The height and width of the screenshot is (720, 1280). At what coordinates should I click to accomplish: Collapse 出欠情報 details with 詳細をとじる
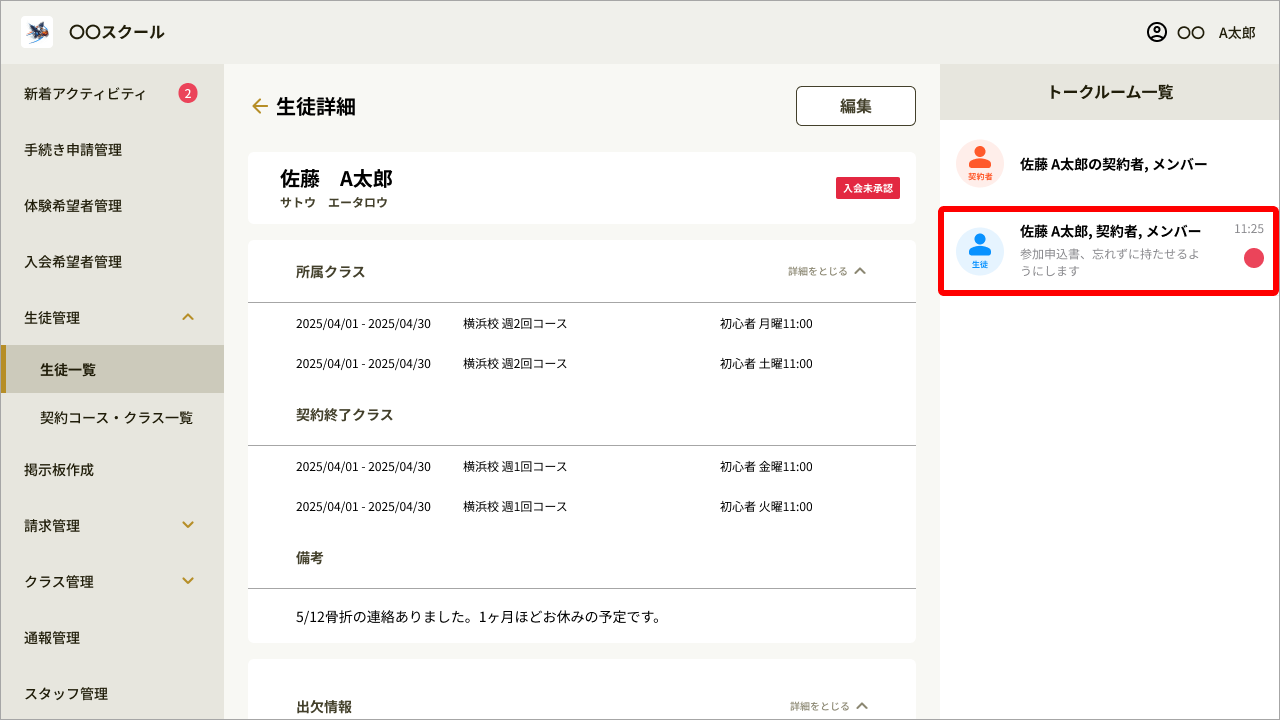pyautogui.click(x=829, y=706)
